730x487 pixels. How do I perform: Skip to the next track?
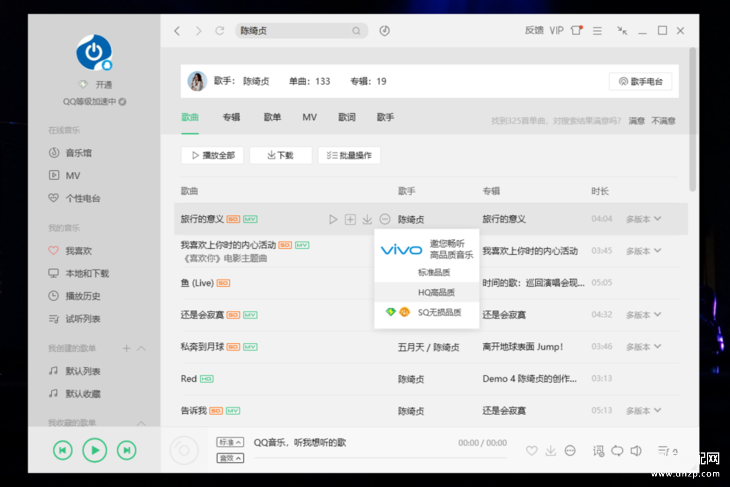pos(127,450)
